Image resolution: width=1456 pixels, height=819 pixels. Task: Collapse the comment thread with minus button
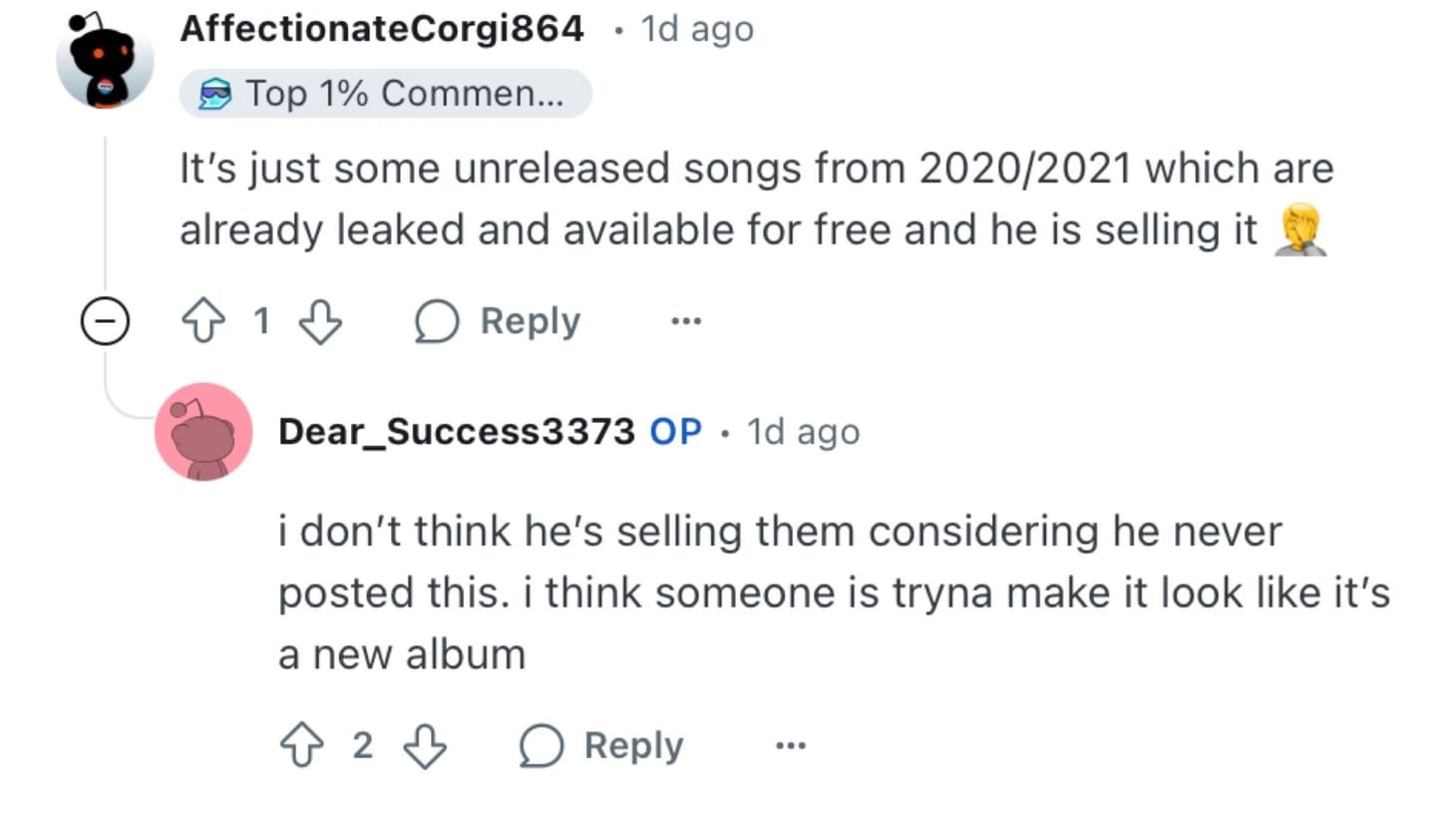click(x=105, y=321)
